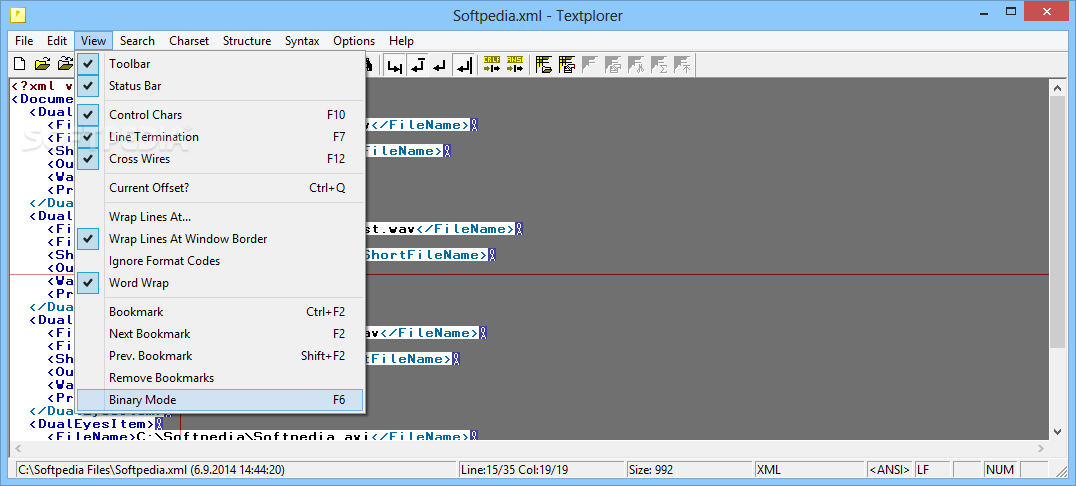Click the second yellow structure list icon
The image size is (1076, 486).
point(567,65)
